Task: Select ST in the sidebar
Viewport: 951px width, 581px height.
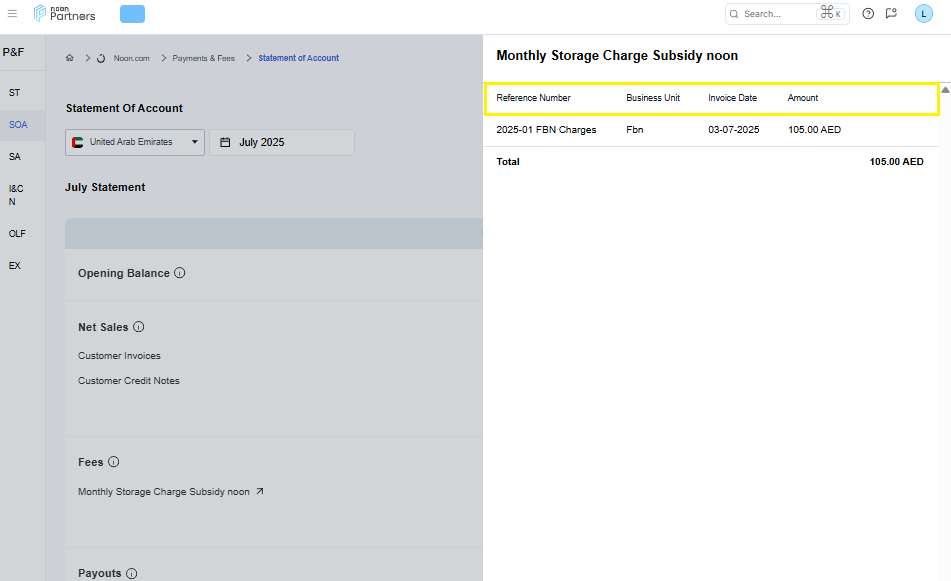Action: point(15,93)
